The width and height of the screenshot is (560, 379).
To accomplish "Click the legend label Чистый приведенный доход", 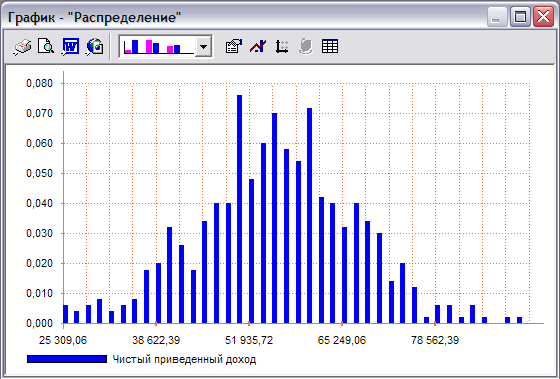I will click(x=184, y=359).
